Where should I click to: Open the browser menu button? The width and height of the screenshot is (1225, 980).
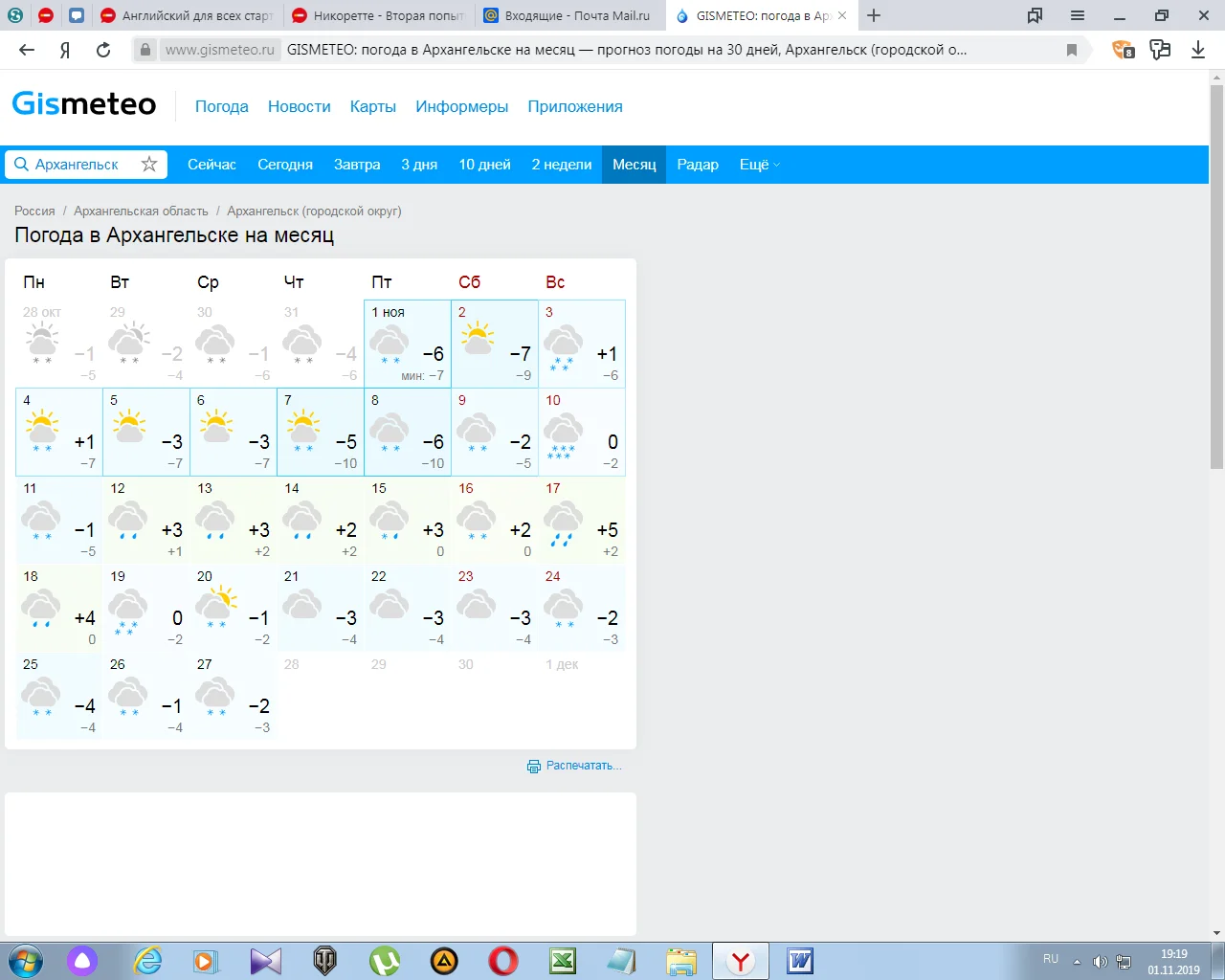click(x=1077, y=15)
